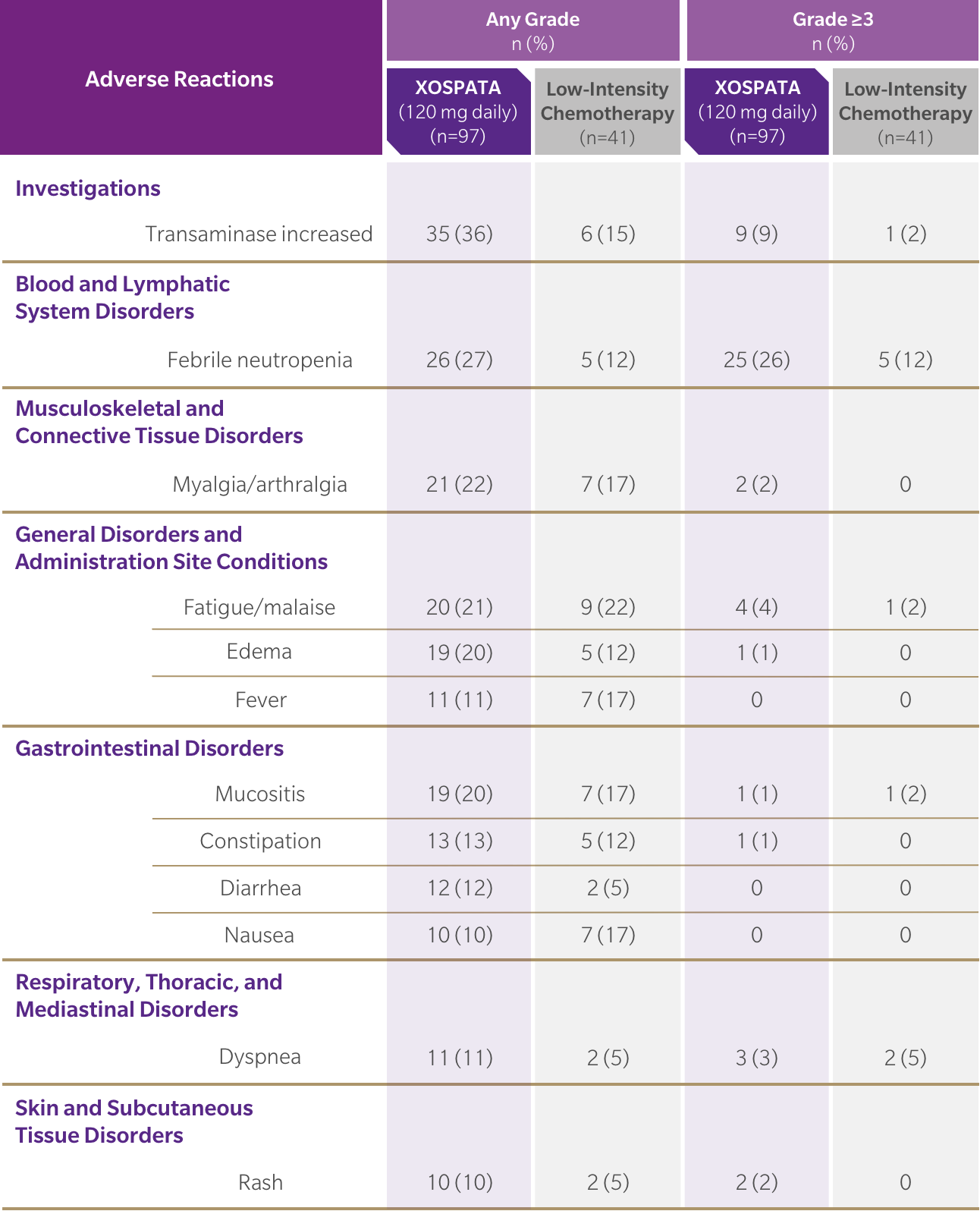Click the Mucositis row label
Viewport: 980px width, 1211px height.
260,794
